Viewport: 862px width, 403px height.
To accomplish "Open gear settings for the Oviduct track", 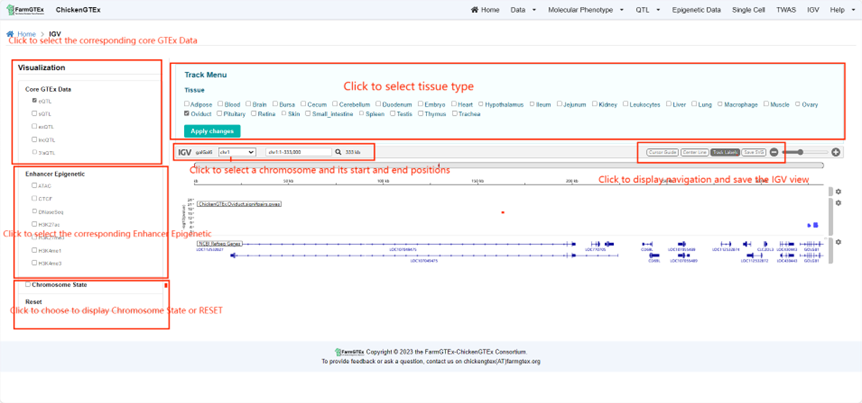I will [838, 203].
